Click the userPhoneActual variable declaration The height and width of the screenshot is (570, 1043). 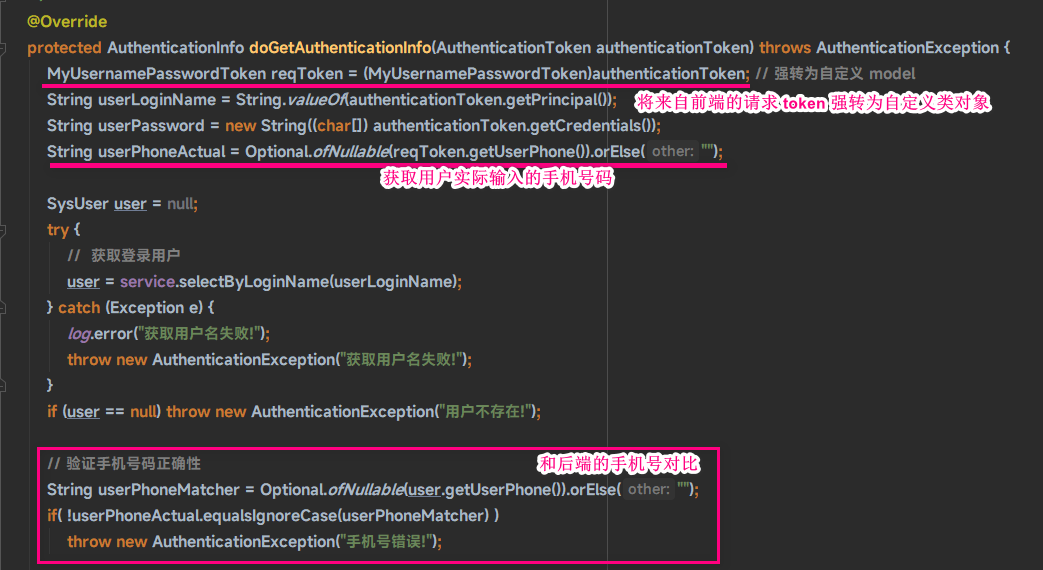pos(162,152)
